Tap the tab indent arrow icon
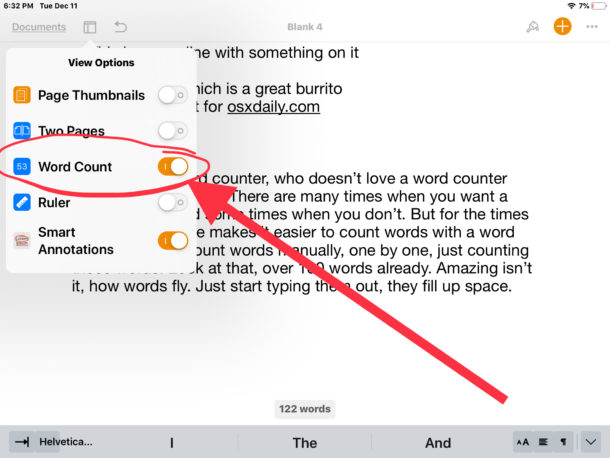This screenshot has height=458, width=610. (x=22, y=442)
